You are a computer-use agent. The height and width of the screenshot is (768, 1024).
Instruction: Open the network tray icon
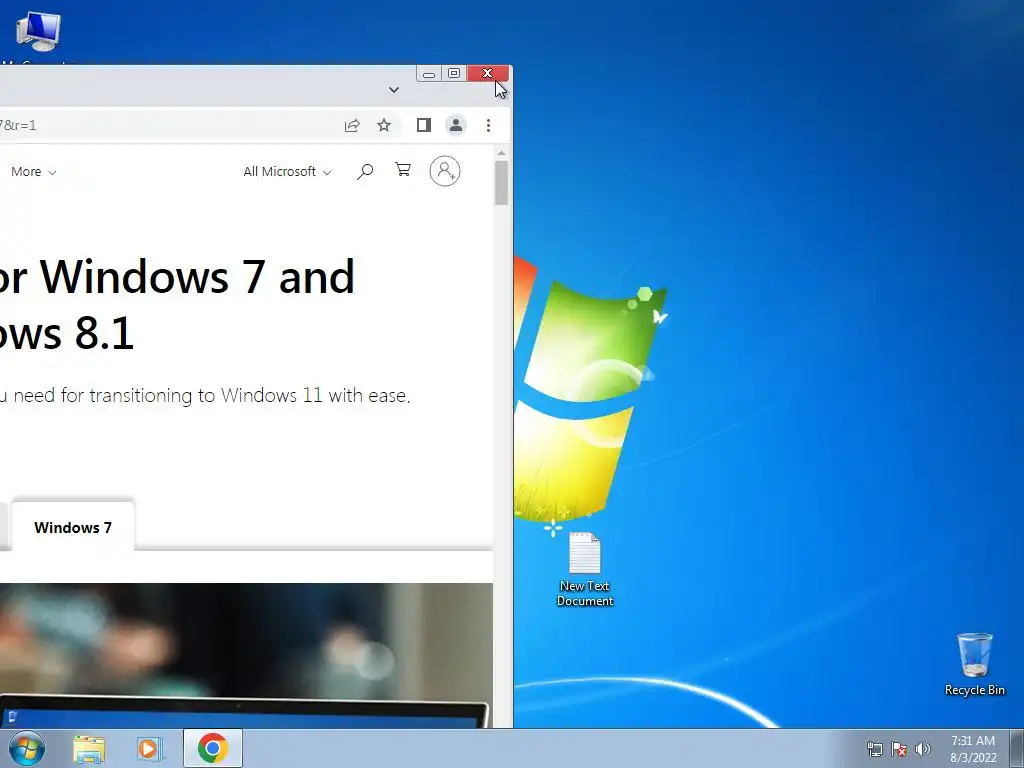874,749
